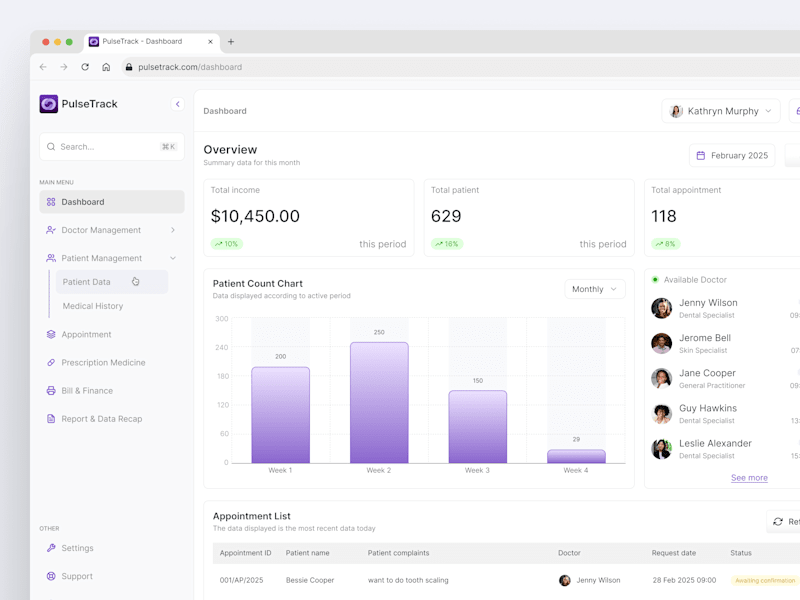Image resolution: width=800 pixels, height=600 pixels.
Task: Click the refresh icon in Appointment List
Action: click(778, 521)
